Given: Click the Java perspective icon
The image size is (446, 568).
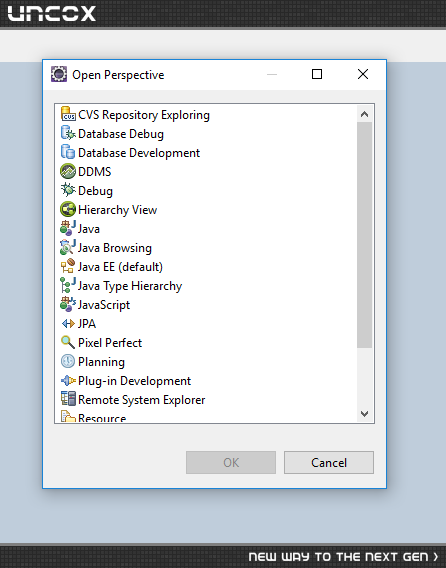Looking at the screenshot, I should pos(68,228).
